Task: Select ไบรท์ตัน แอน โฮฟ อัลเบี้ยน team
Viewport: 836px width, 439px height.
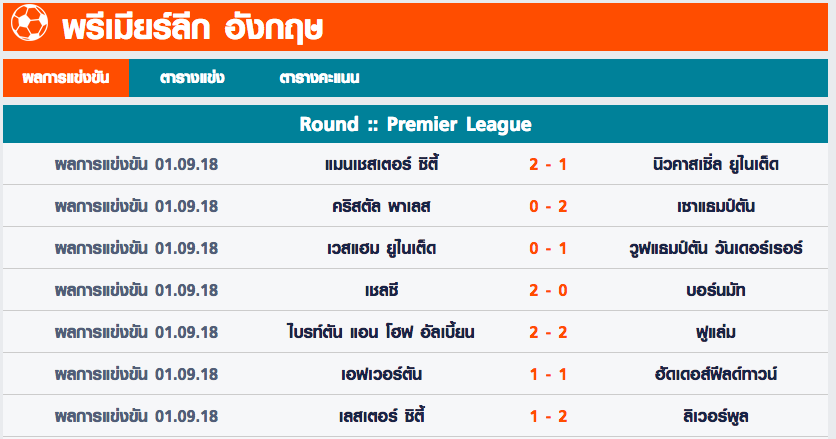Action: coord(381,332)
